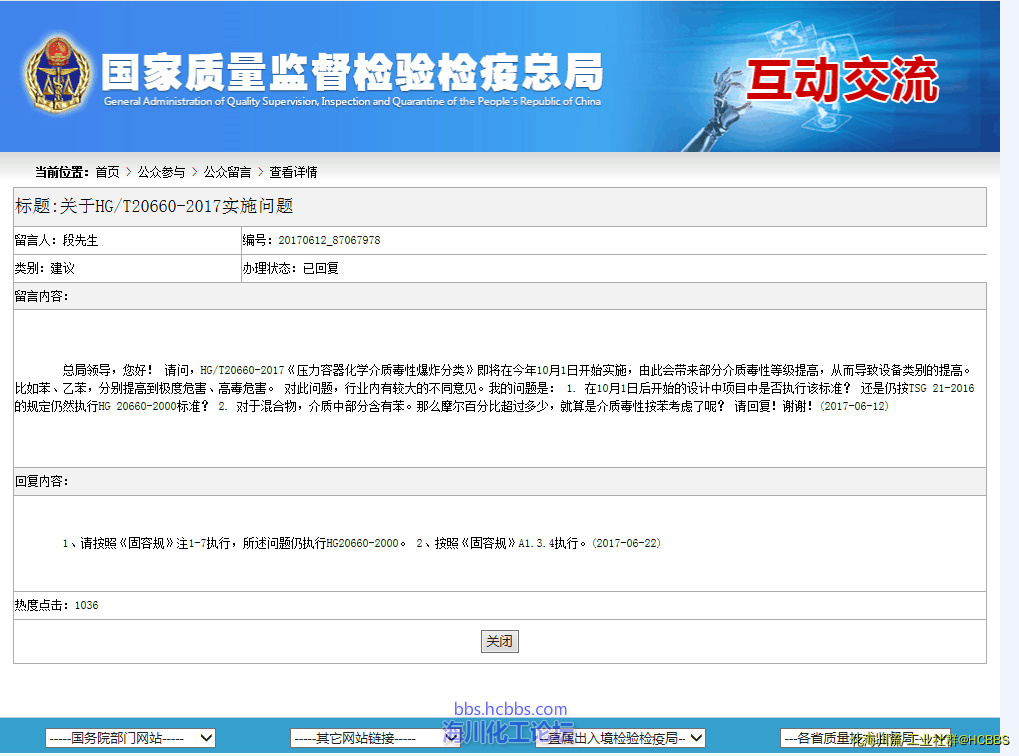
Task: Click arrow between 首页 and 公众参与
Action: 129,172
